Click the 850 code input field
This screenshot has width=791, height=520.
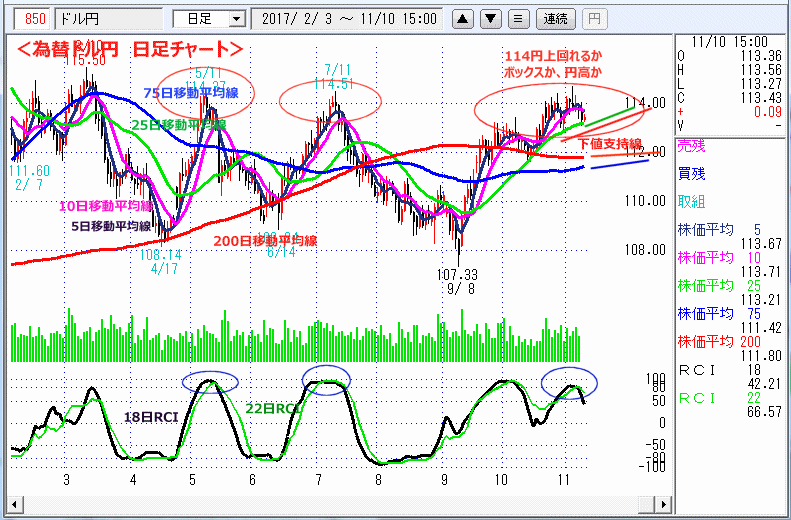(x=34, y=18)
